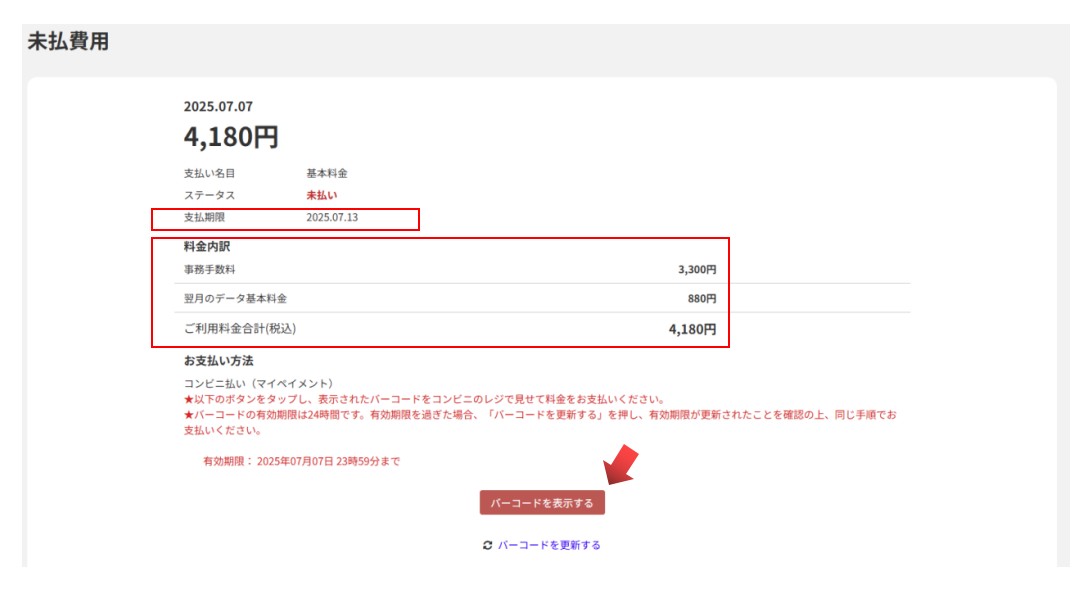Click the red note starting ★以下のボタンをタップし

point(424,399)
